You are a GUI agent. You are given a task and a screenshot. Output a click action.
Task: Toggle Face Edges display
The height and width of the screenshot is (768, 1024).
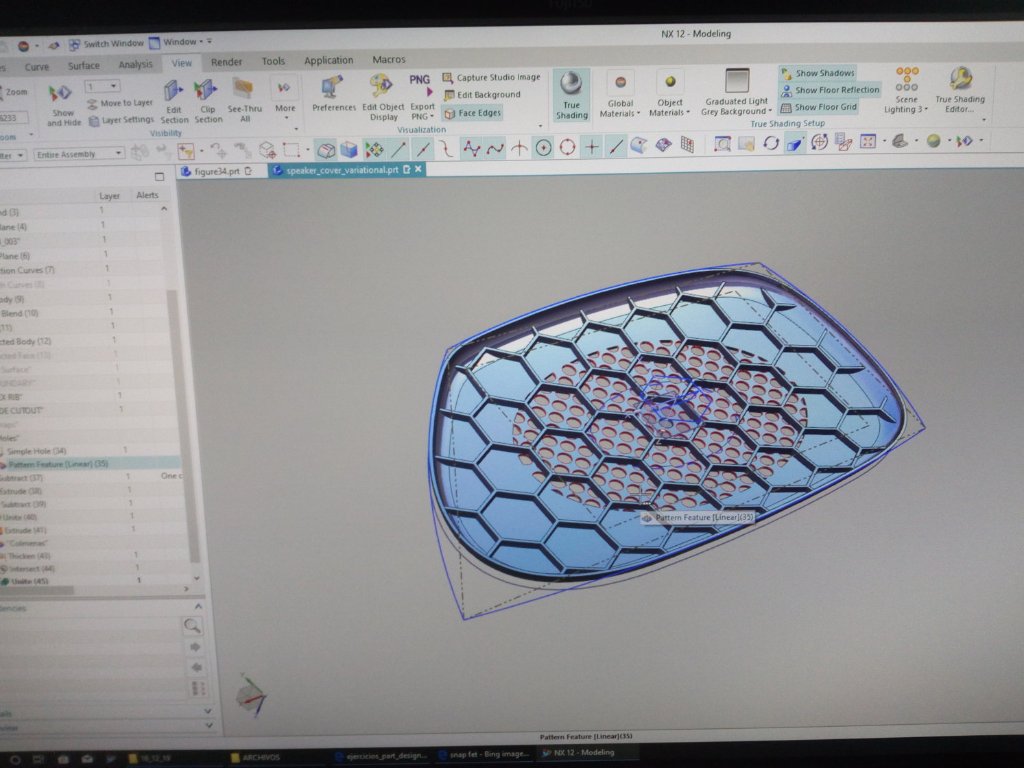point(472,113)
